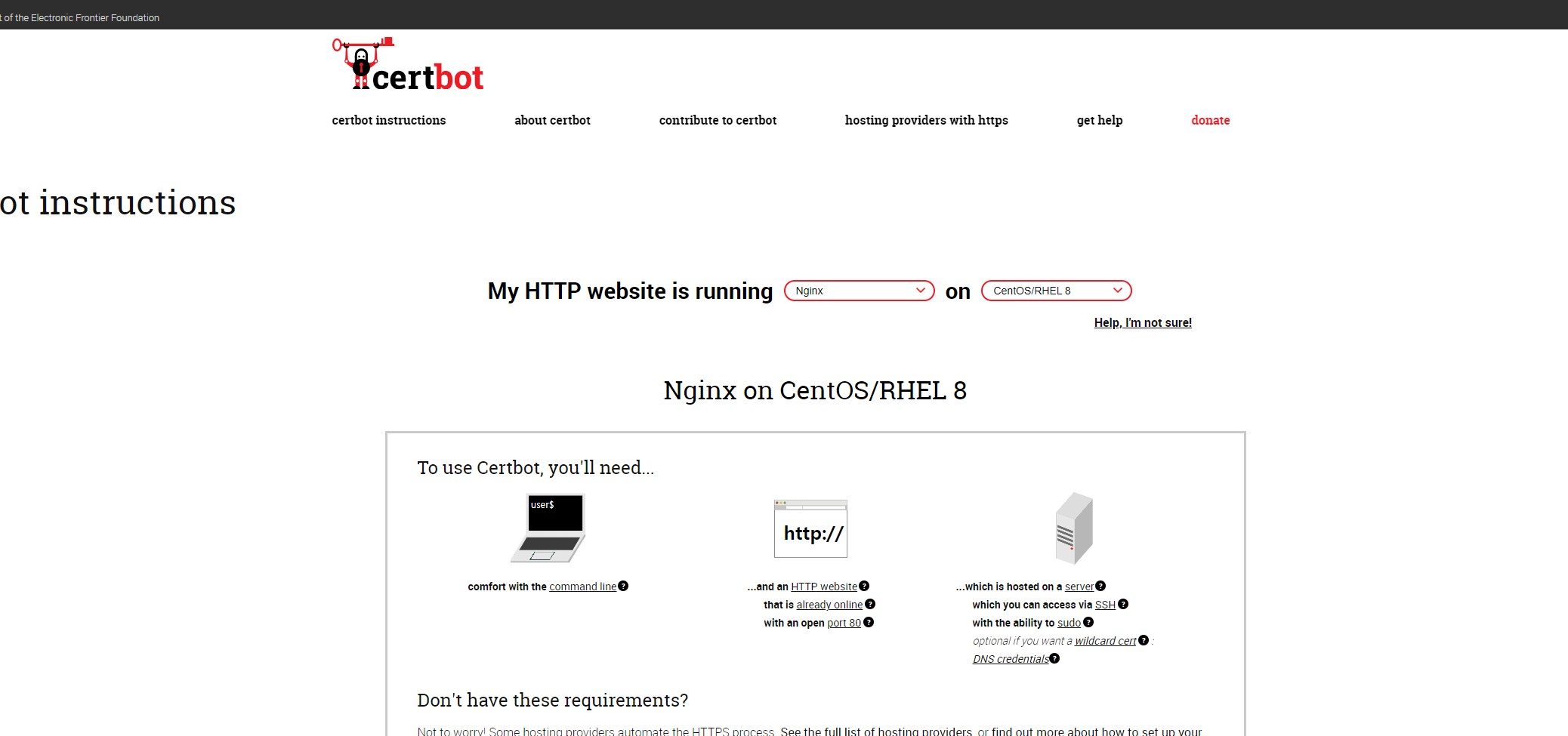The image size is (1568, 736).
Task: Open hosting providers with https page
Action: tap(927, 120)
